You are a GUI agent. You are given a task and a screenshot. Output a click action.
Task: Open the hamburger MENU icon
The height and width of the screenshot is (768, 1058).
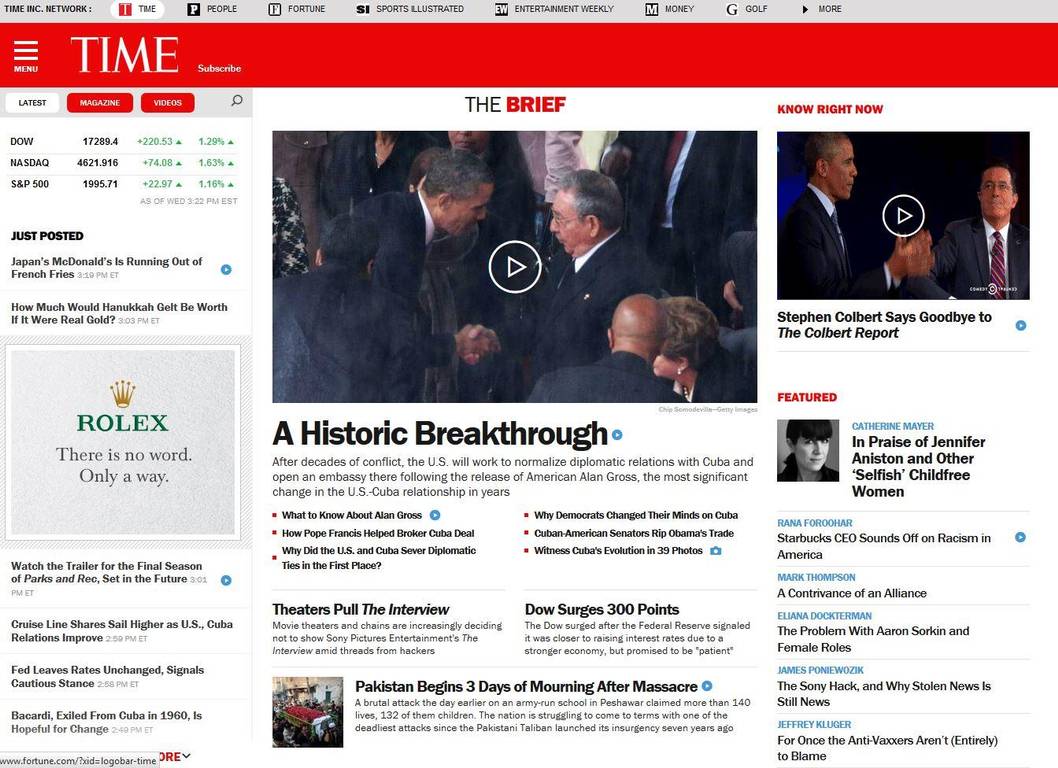(26, 55)
